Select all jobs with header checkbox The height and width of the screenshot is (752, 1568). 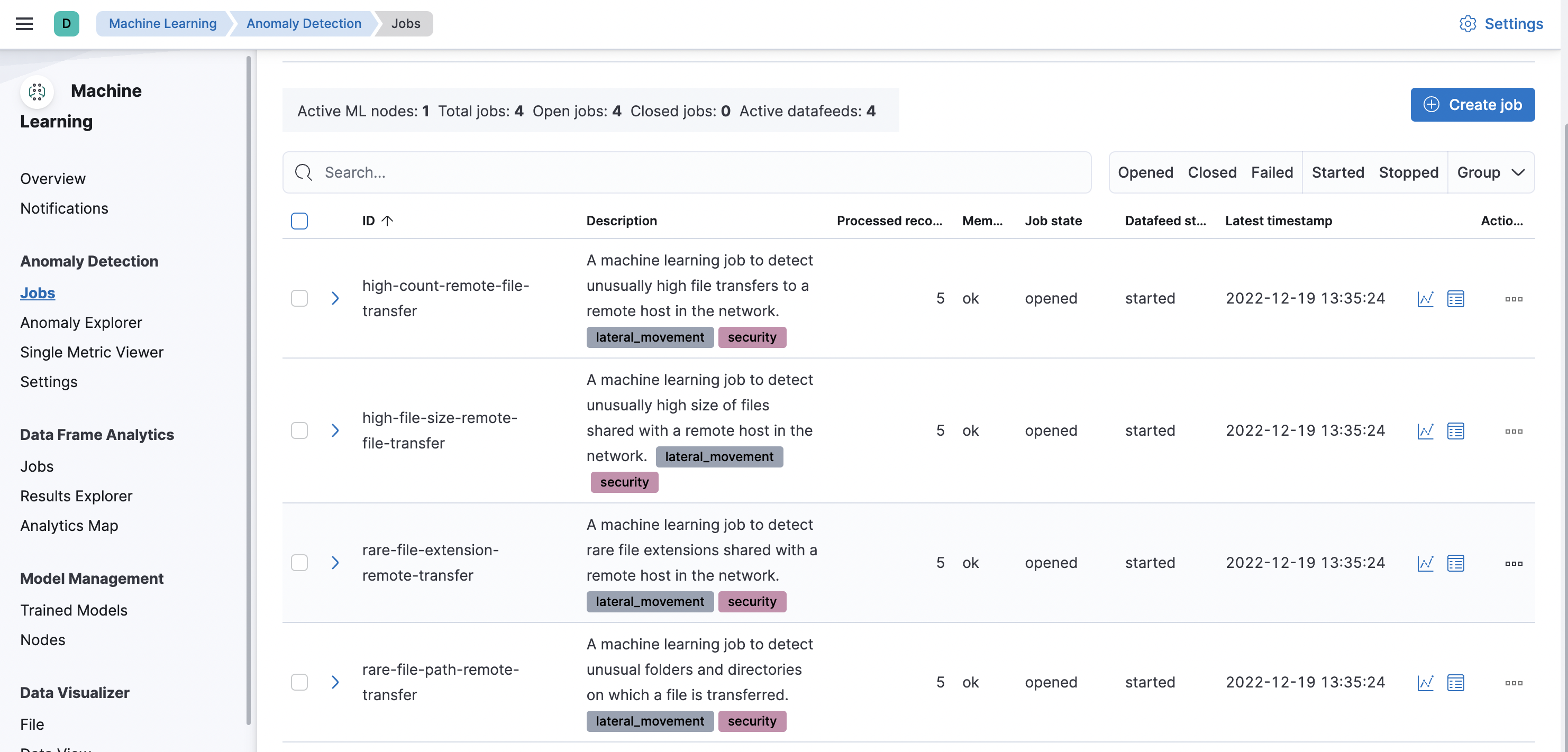tap(299, 221)
